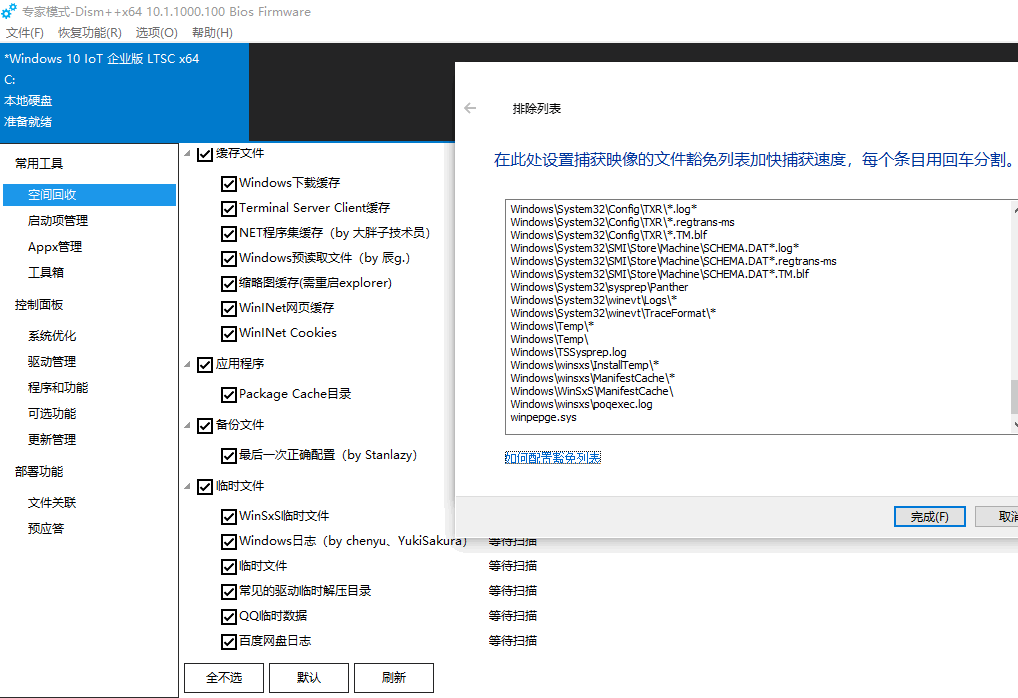
Task: Click the 完成(F) button
Action: [929, 516]
